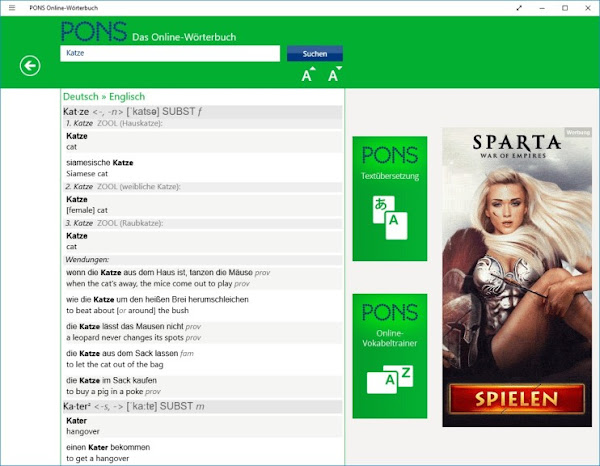Click the Ka·ter² SUBST m entry header
The height and width of the screenshot is (466, 600).
[x=202, y=406]
